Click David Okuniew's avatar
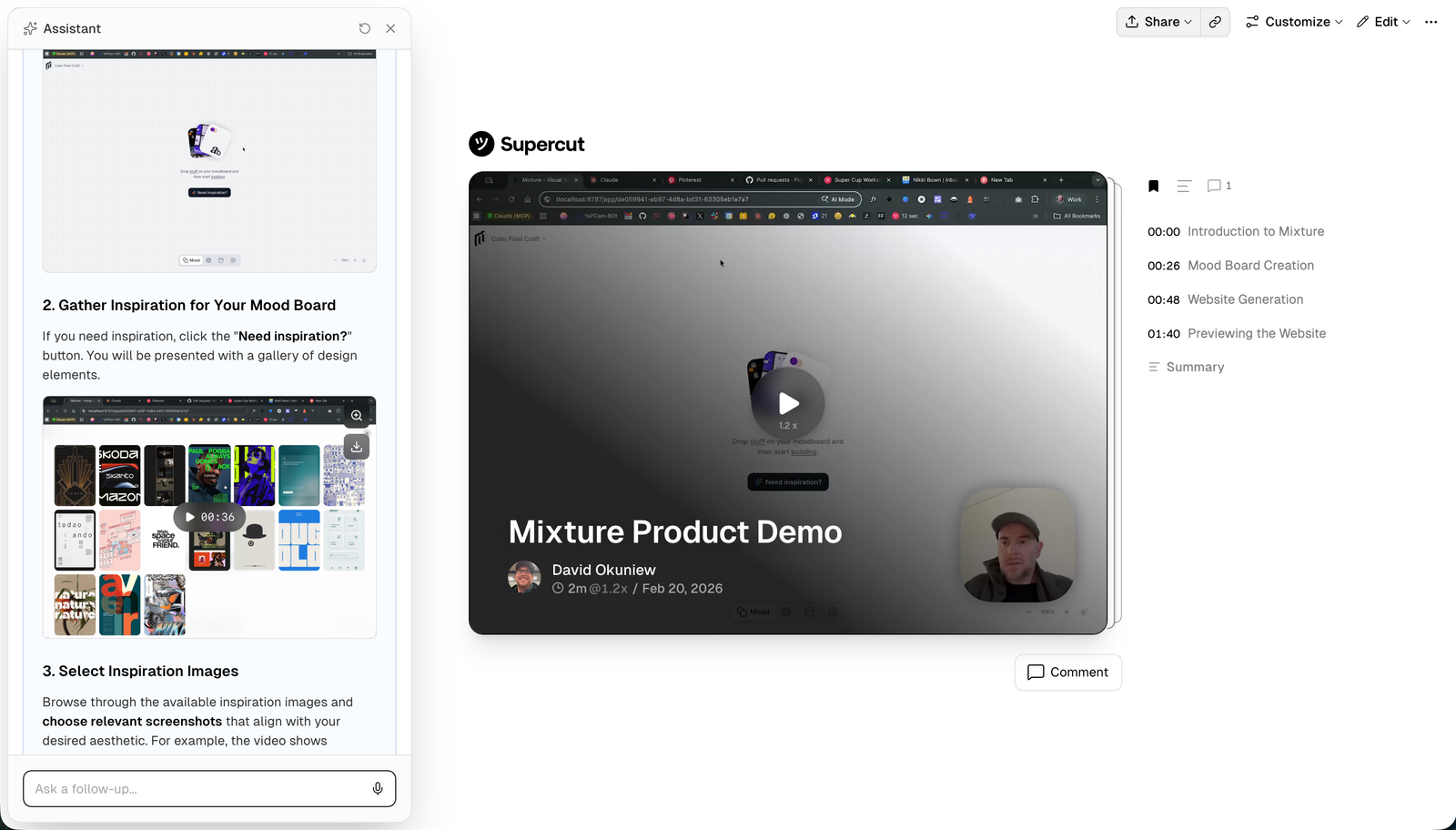Viewport: 1456px width, 830px height. (524, 577)
